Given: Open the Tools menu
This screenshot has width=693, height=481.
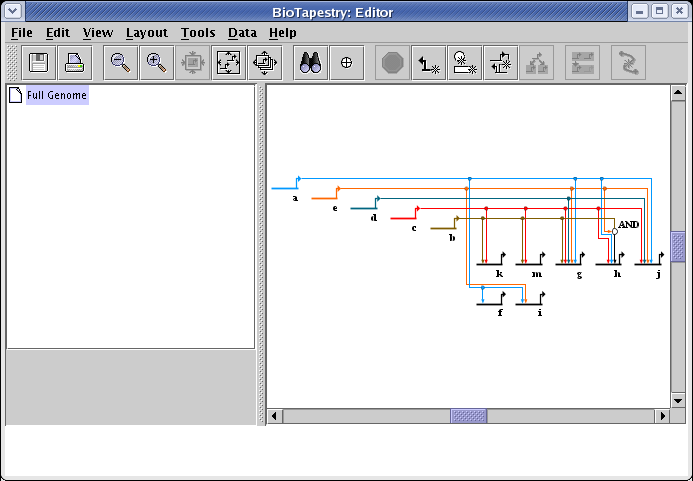Looking at the screenshot, I should 198,33.
